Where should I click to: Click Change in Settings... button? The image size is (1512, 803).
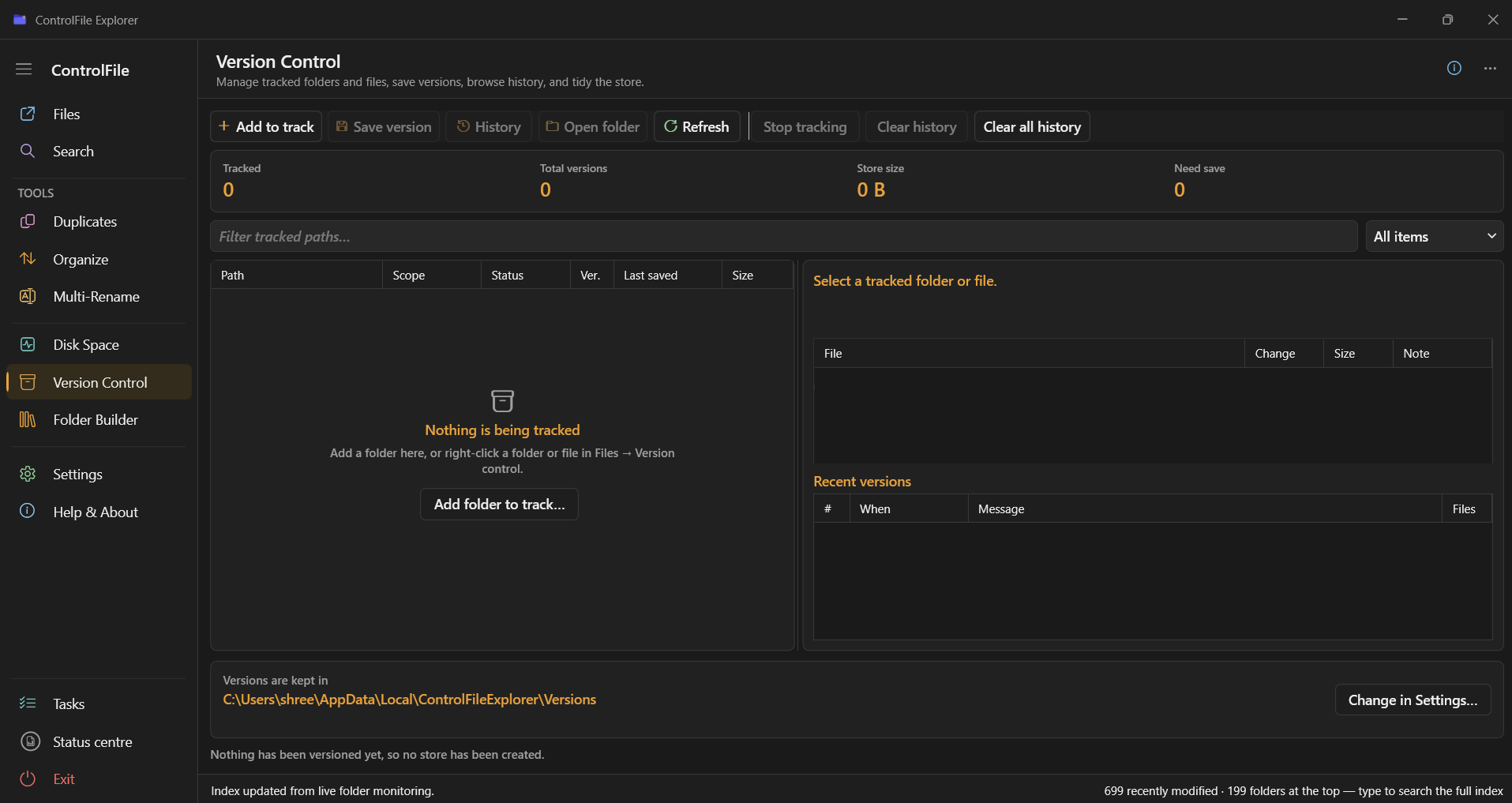tap(1413, 700)
